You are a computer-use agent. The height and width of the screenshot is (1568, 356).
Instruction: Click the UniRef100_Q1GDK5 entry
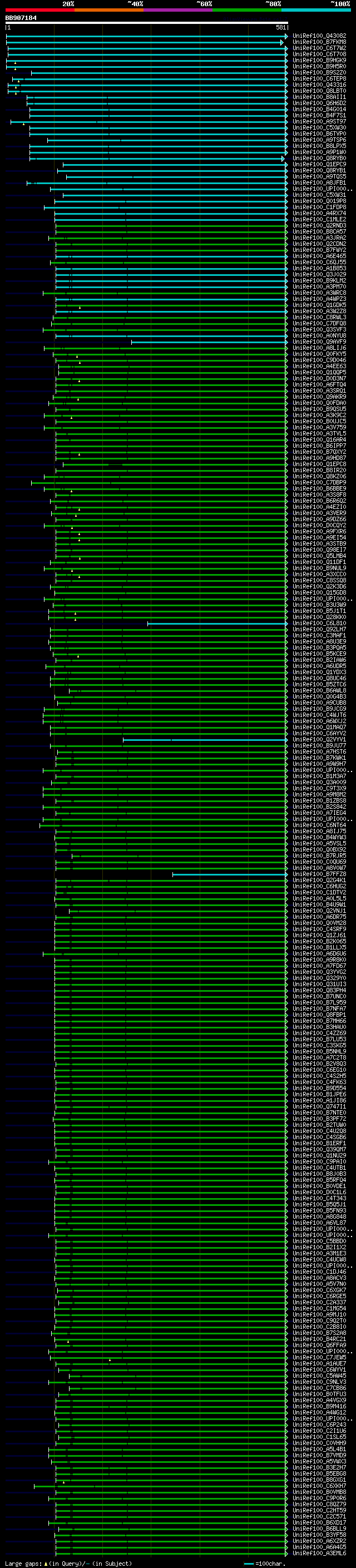click(319, 305)
